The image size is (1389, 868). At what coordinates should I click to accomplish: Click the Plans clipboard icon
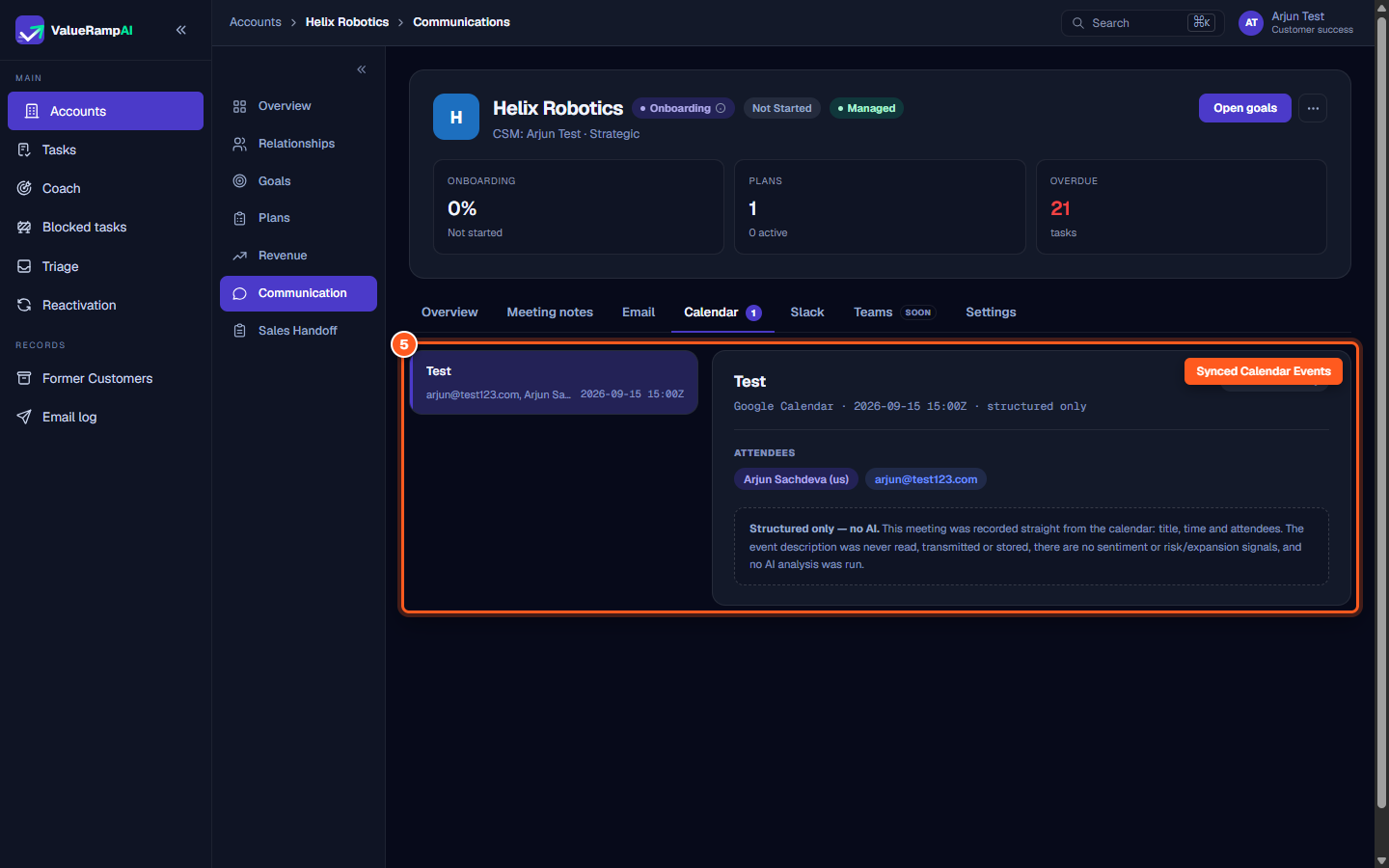click(240, 218)
